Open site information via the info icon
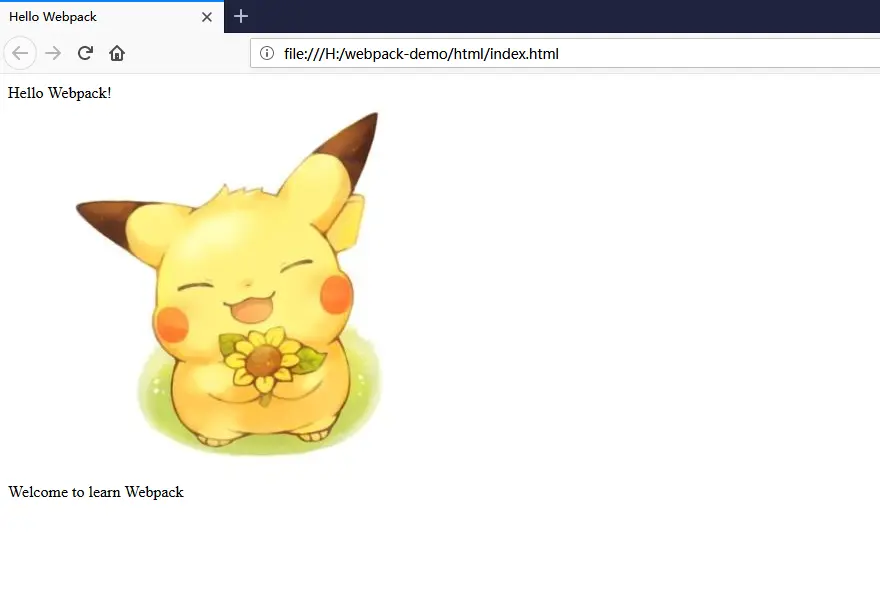The width and height of the screenshot is (880, 595). [267, 53]
